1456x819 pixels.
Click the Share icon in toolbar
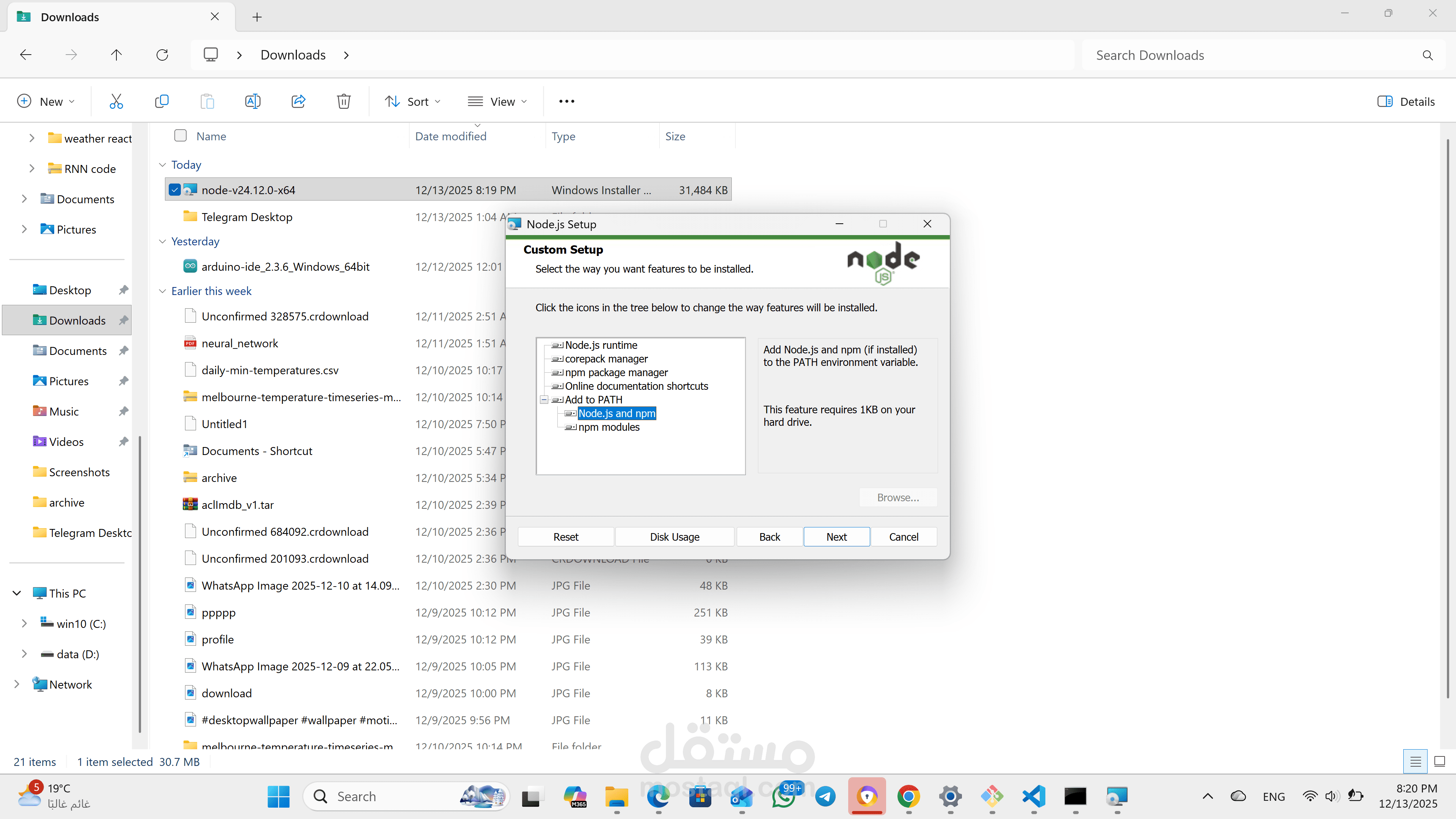(298, 101)
